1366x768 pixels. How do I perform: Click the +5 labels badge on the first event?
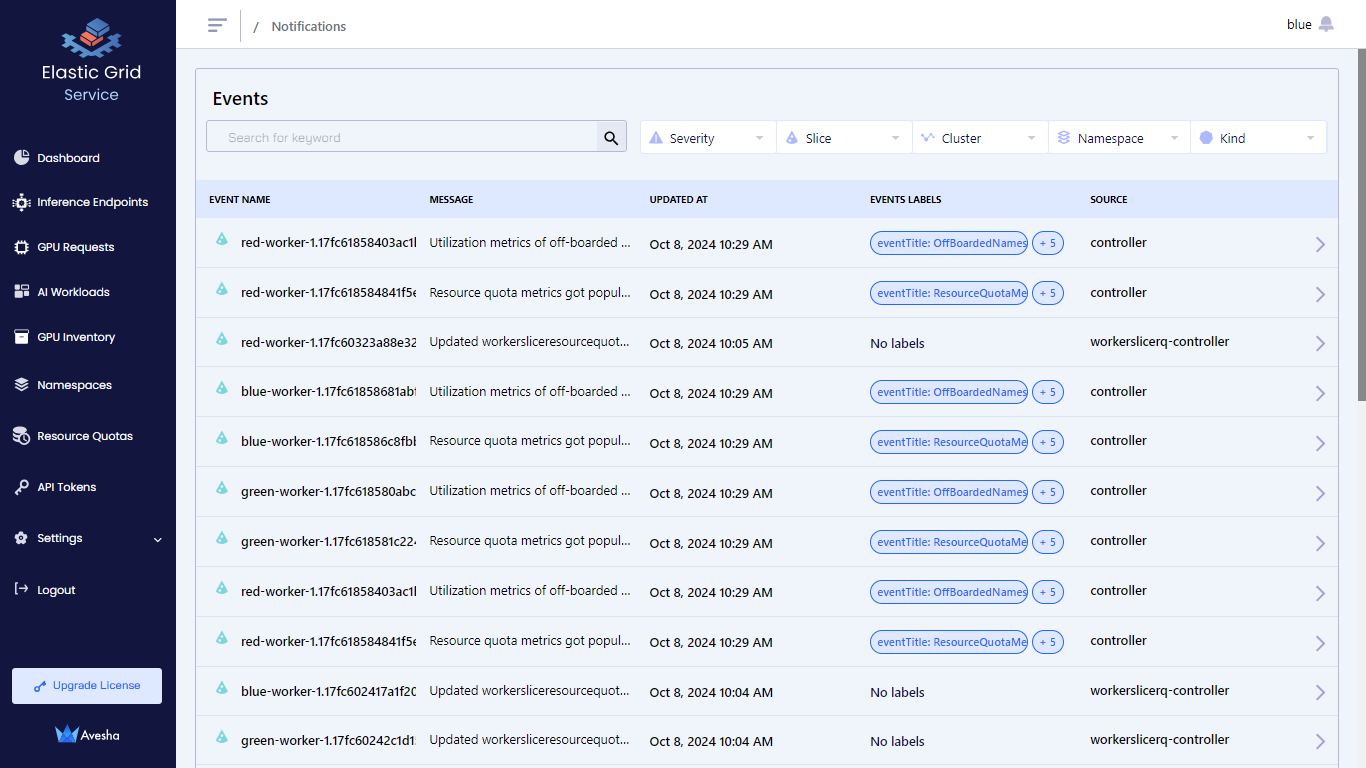pyautogui.click(x=1047, y=243)
